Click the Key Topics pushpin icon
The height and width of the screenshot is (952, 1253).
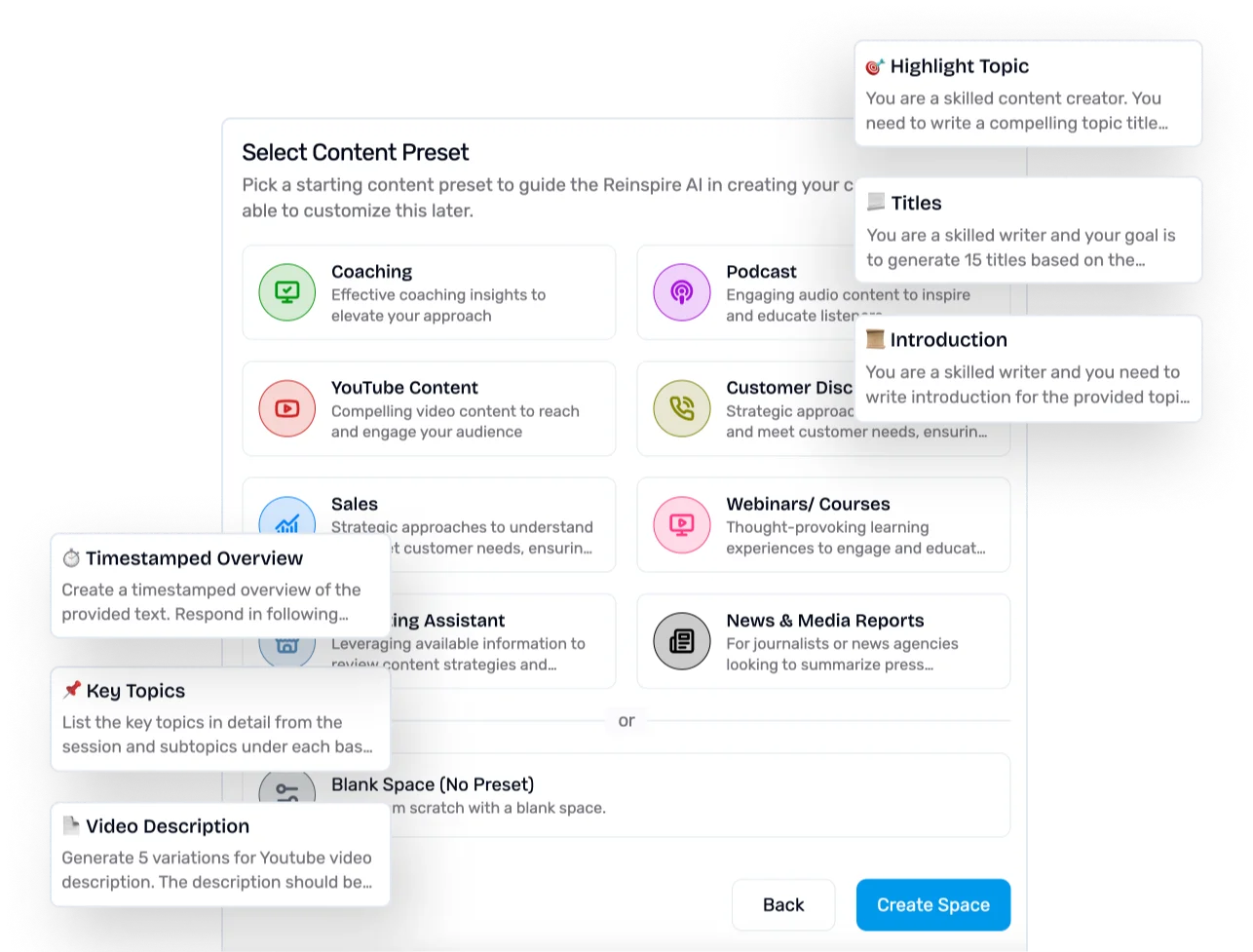click(72, 690)
